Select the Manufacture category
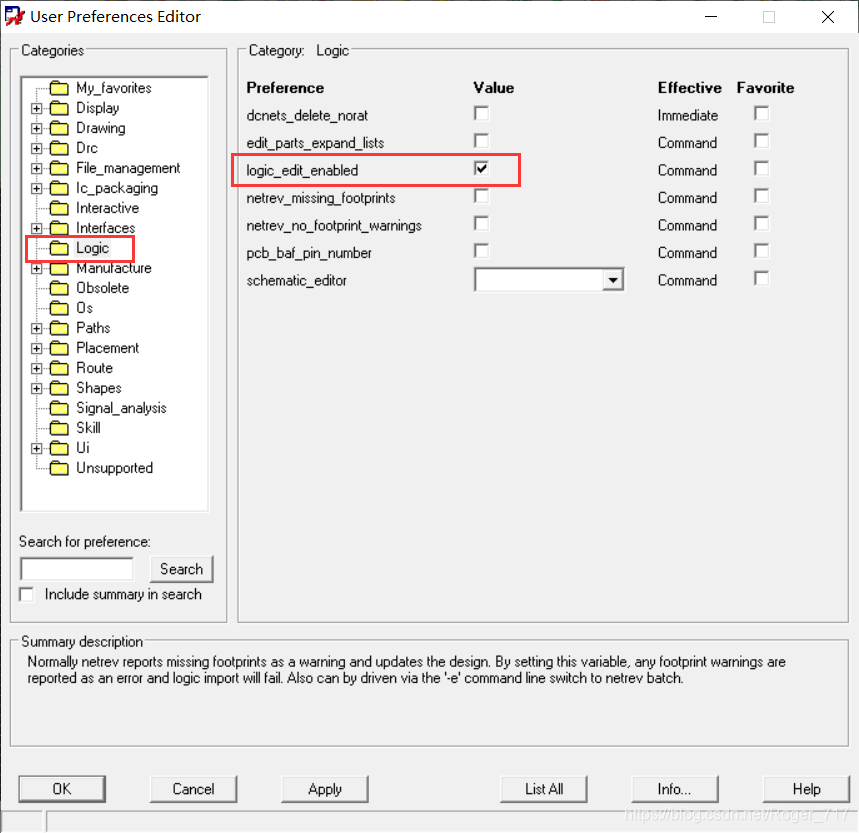This screenshot has width=859, height=833. 113,268
